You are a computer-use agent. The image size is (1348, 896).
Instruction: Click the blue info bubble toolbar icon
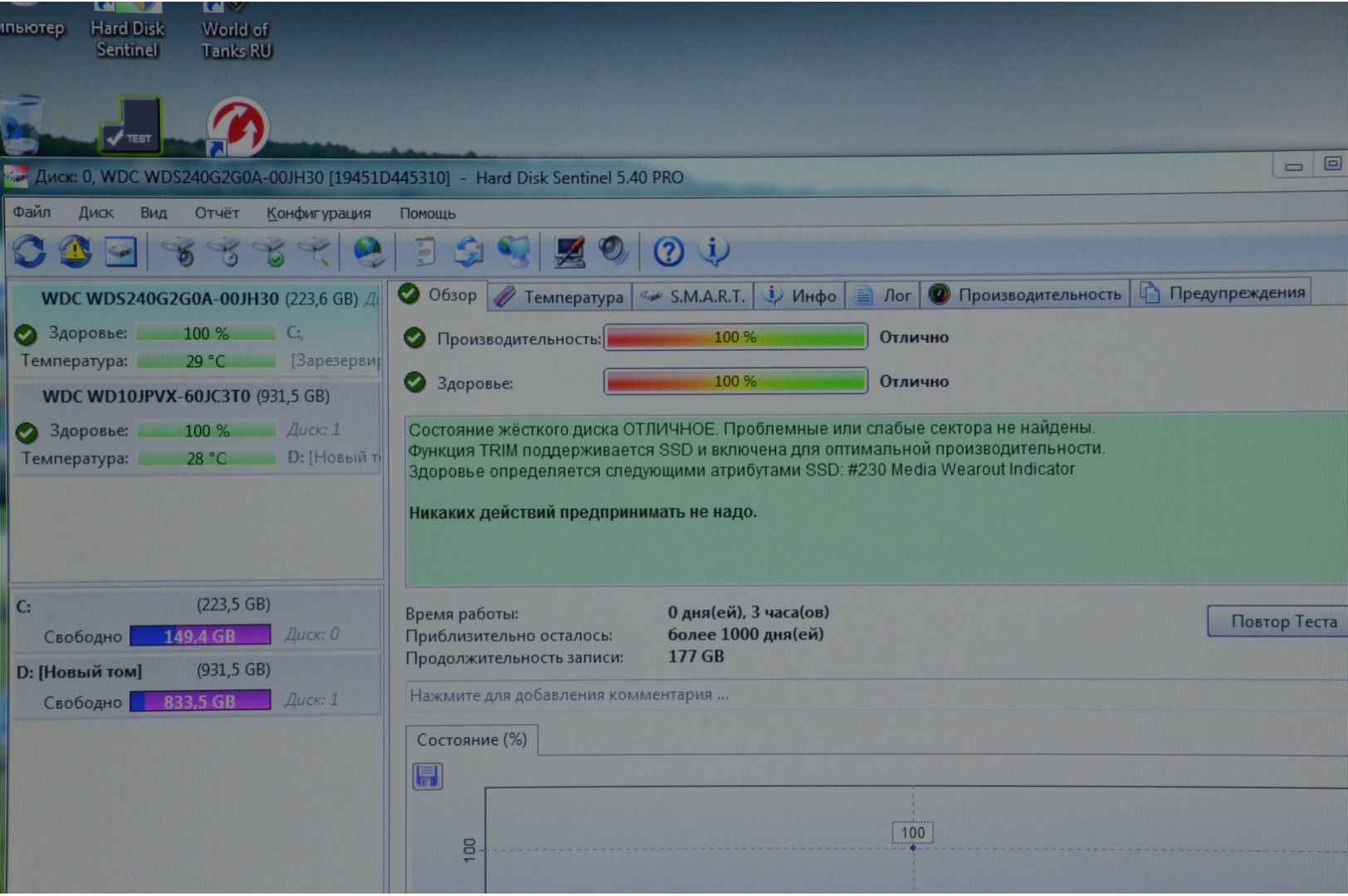pyautogui.click(x=713, y=250)
